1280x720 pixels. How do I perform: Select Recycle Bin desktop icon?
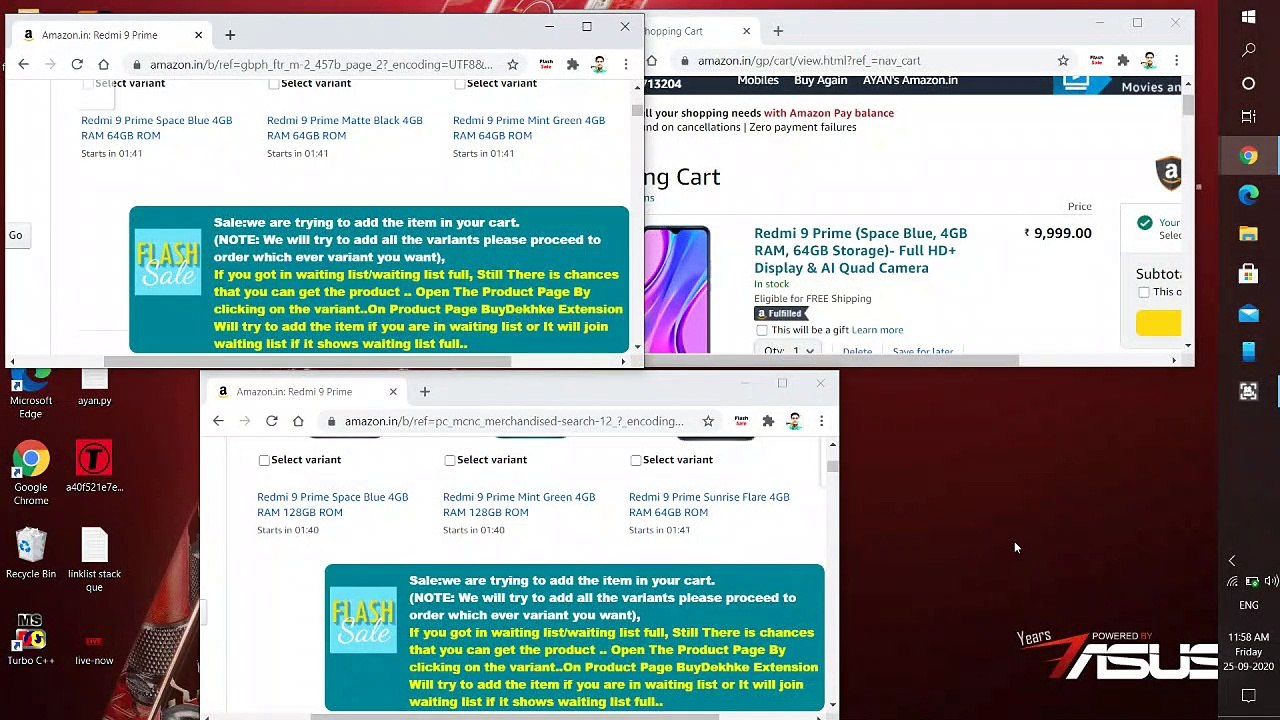point(31,554)
